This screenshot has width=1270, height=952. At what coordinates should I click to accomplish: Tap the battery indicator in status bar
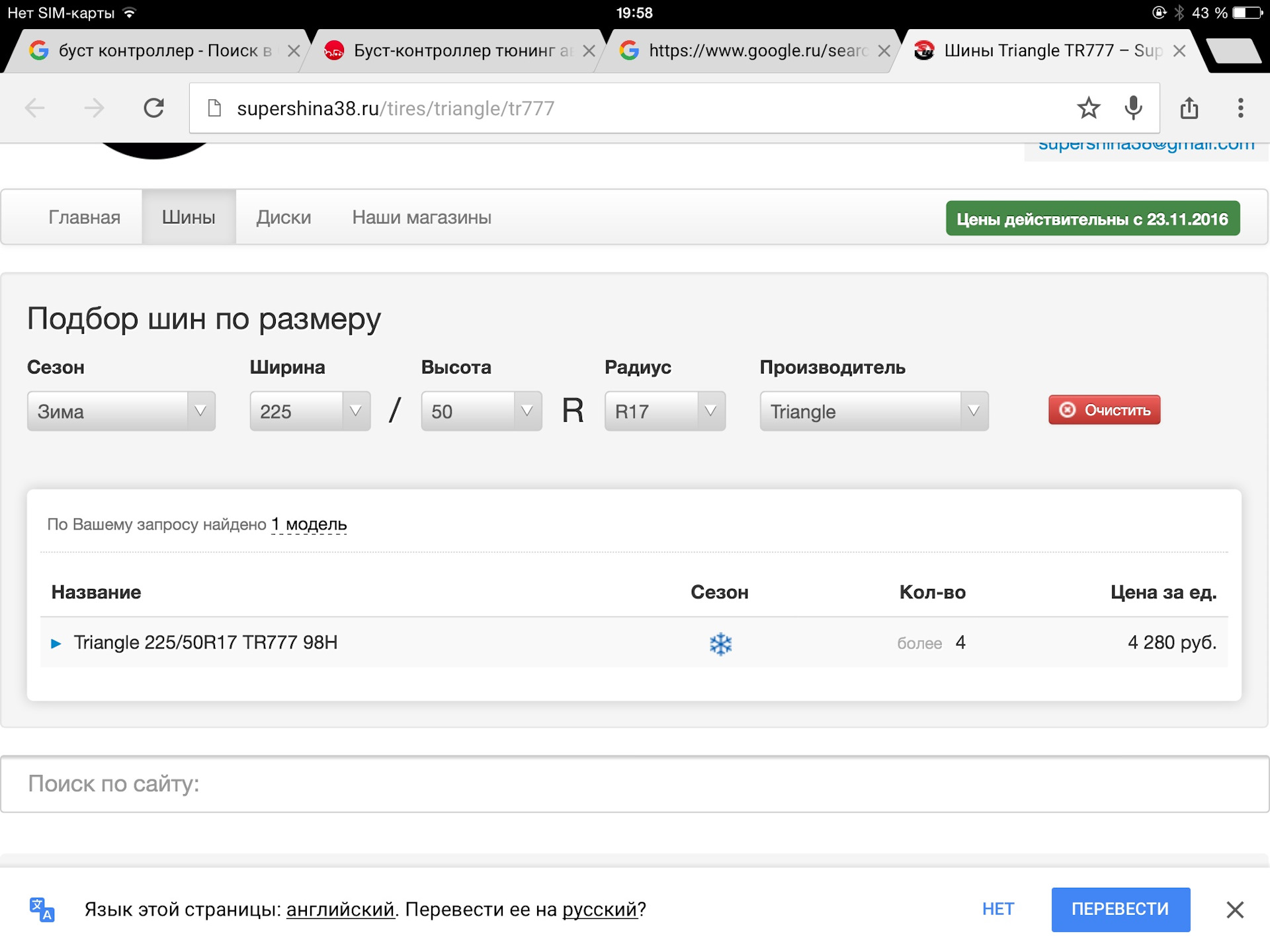click(x=1248, y=13)
